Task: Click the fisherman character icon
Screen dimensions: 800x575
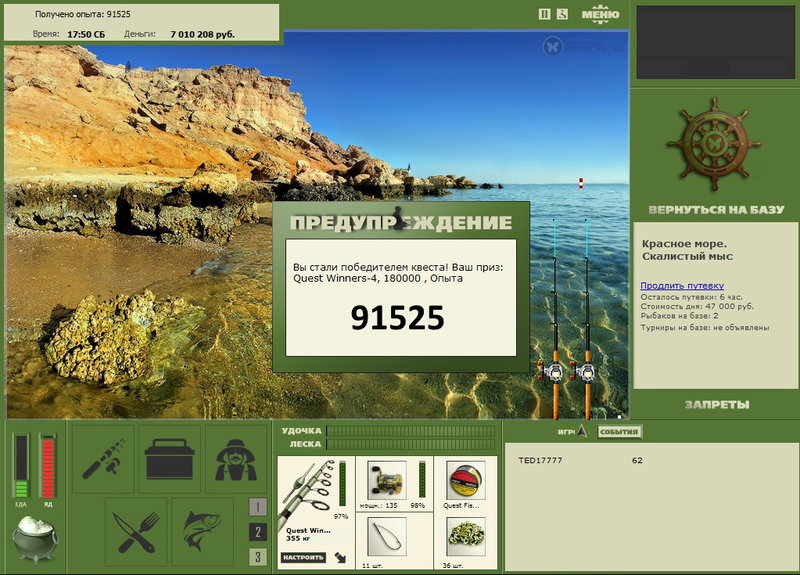Action: click(x=235, y=459)
